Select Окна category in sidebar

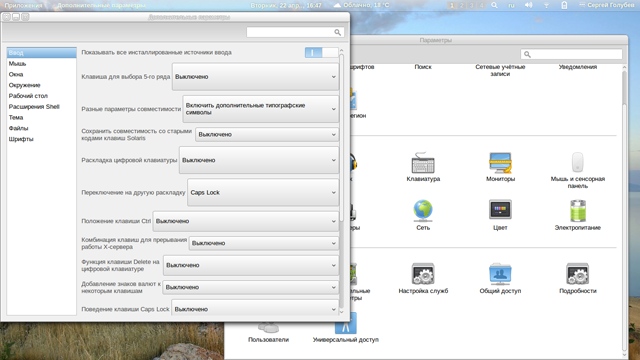click(41, 74)
